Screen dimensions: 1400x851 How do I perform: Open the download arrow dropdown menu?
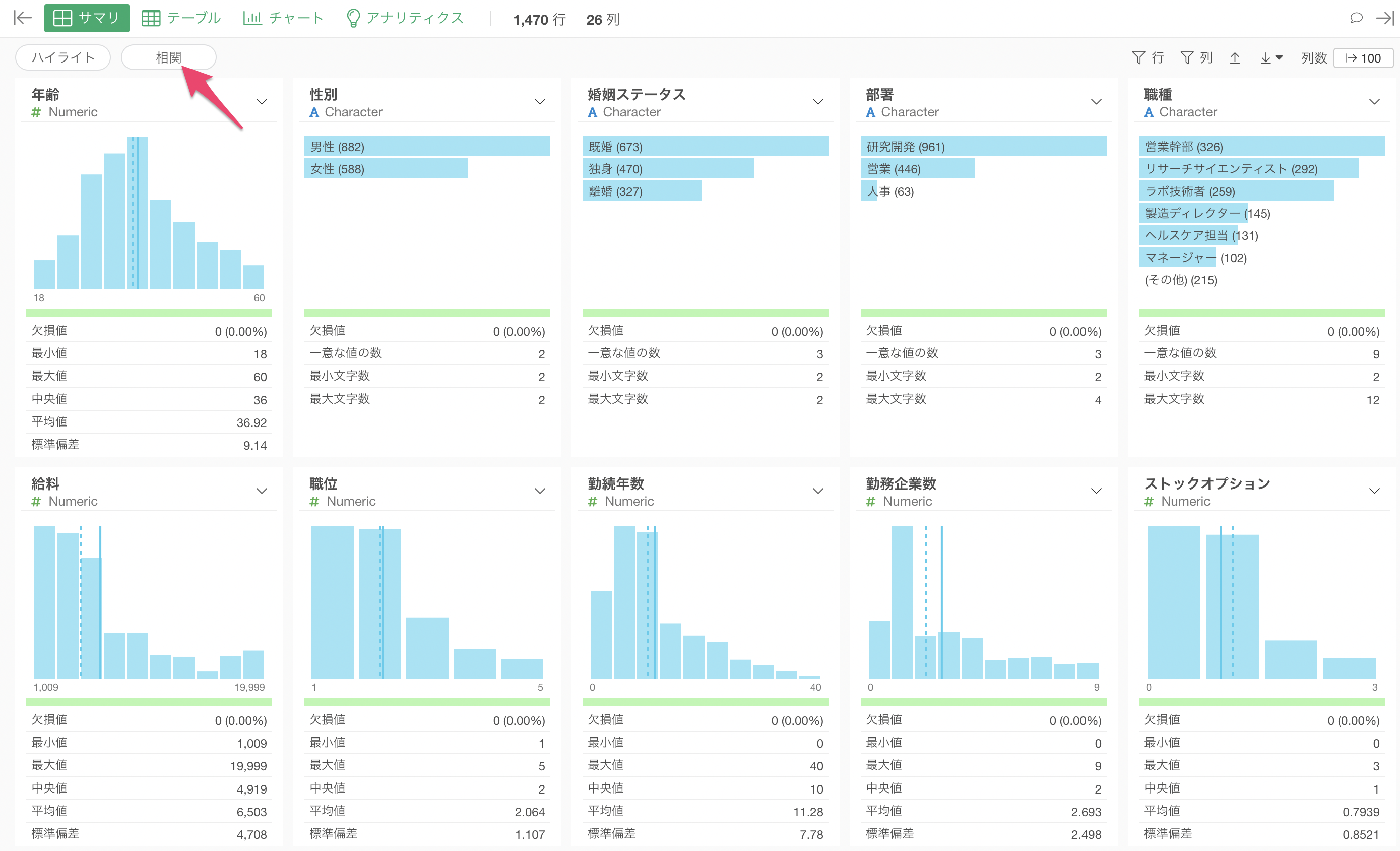tap(1271, 57)
